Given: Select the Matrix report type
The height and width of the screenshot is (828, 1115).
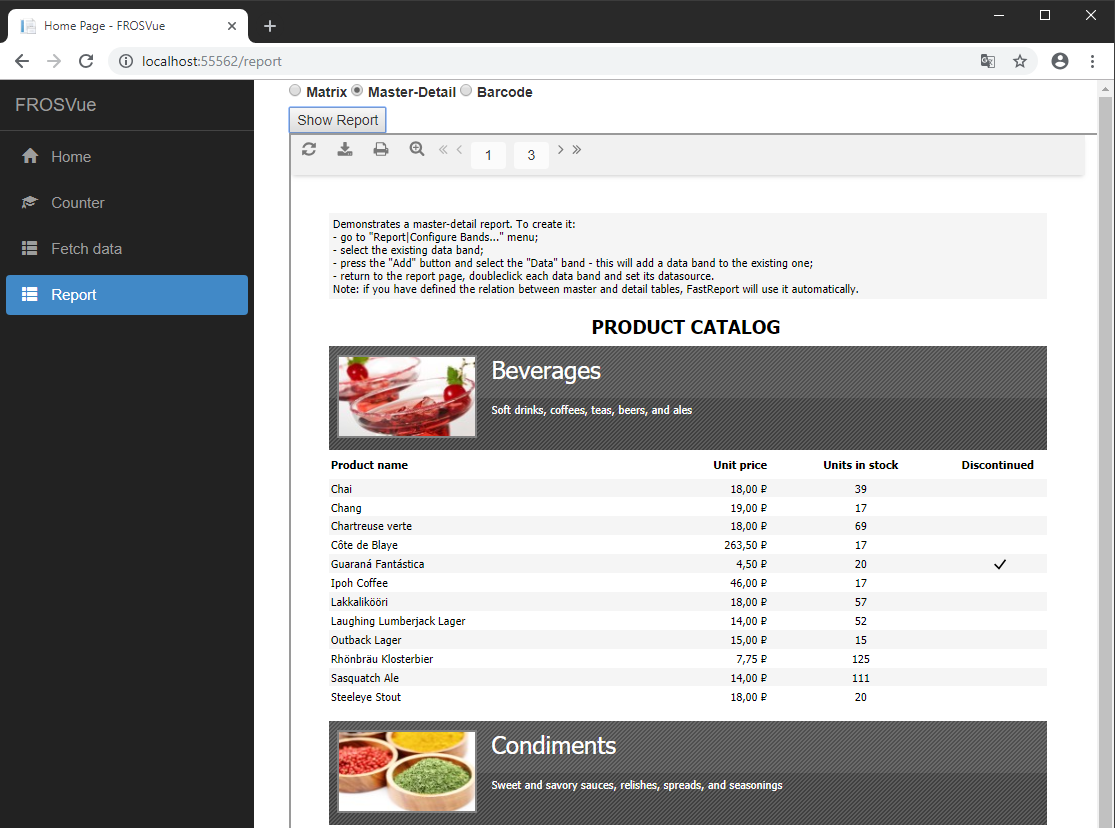Looking at the screenshot, I should (295, 90).
